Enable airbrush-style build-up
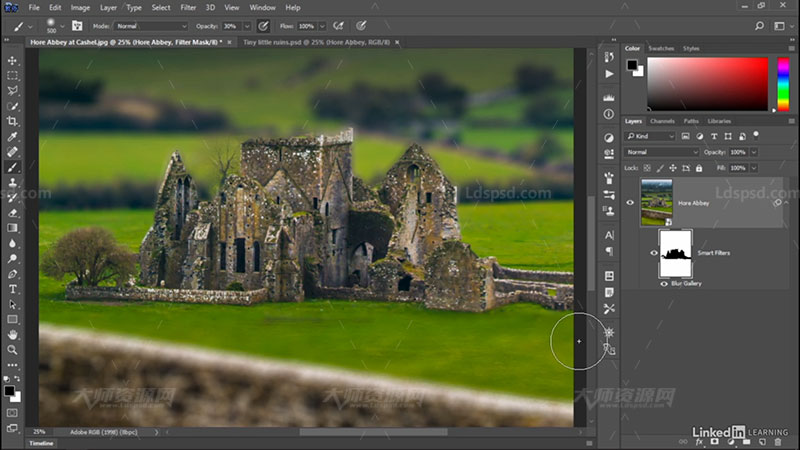This screenshot has width=800, height=450. pyautogui.click(x=338, y=26)
